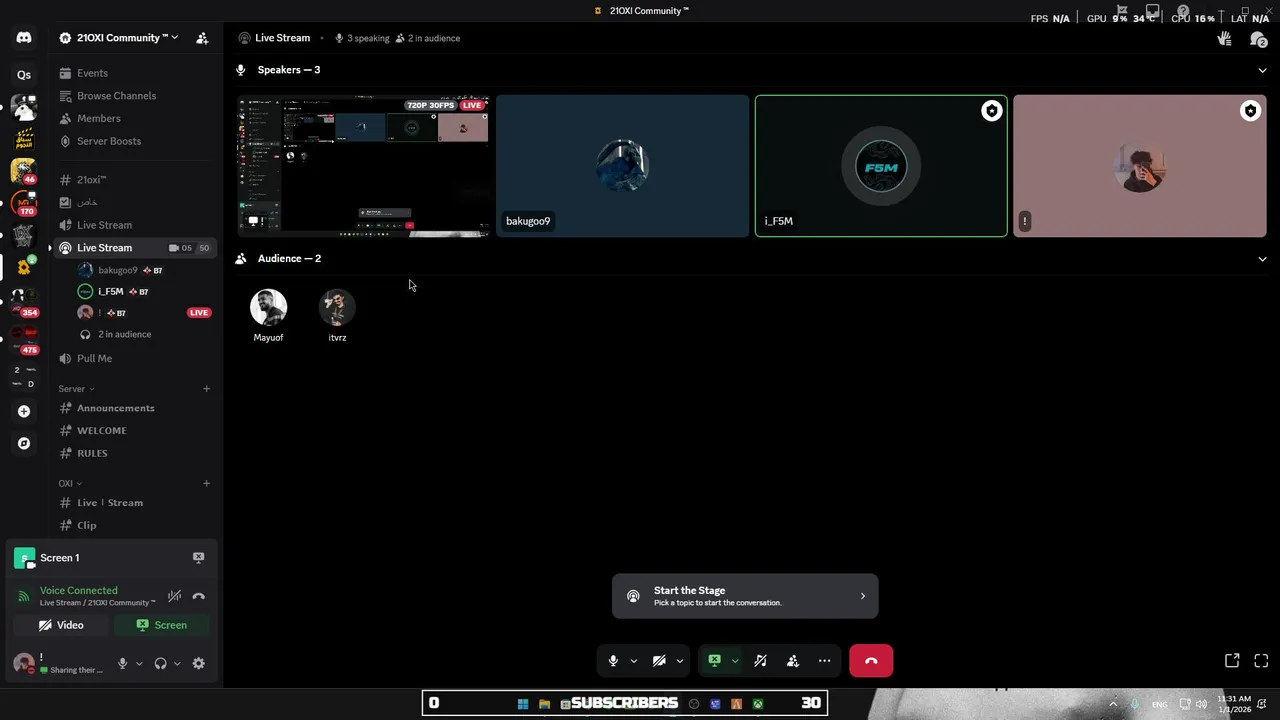The height and width of the screenshot is (720, 1280).
Task: Click Video button in voice panel
Action: tap(61, 625)
